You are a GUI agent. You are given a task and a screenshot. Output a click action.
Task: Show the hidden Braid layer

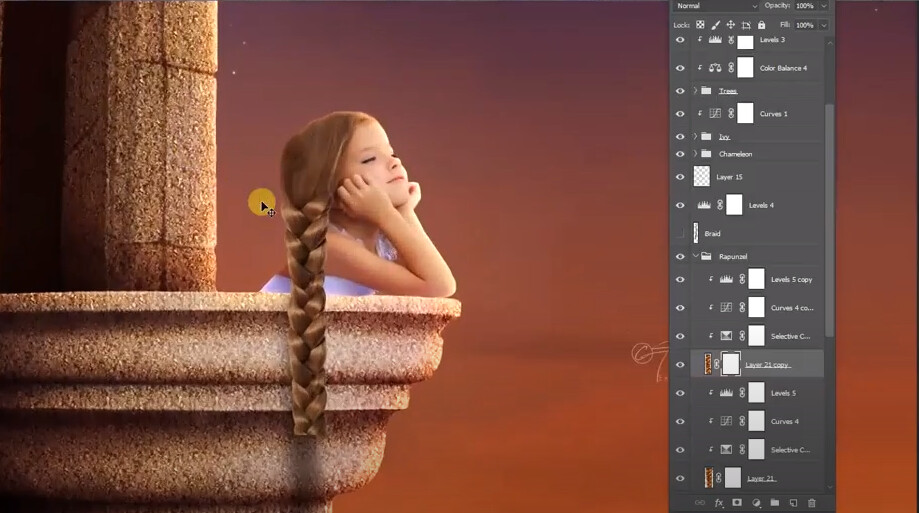tap(680, 234)
